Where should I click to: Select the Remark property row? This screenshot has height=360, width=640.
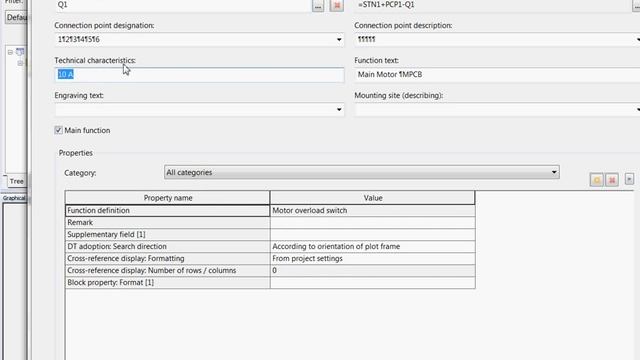point(167,222)
